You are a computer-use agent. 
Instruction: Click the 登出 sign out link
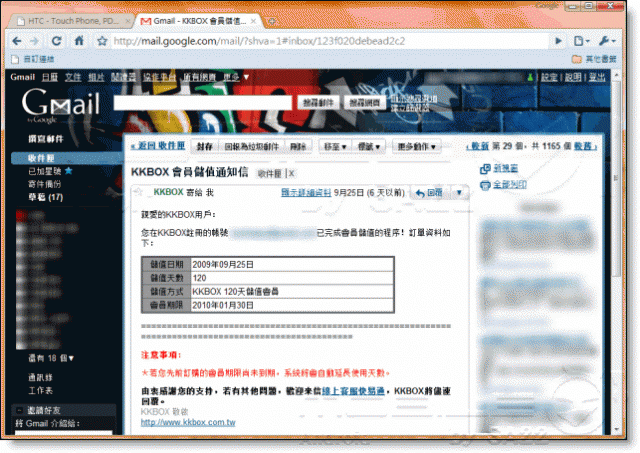pos(597,77)
